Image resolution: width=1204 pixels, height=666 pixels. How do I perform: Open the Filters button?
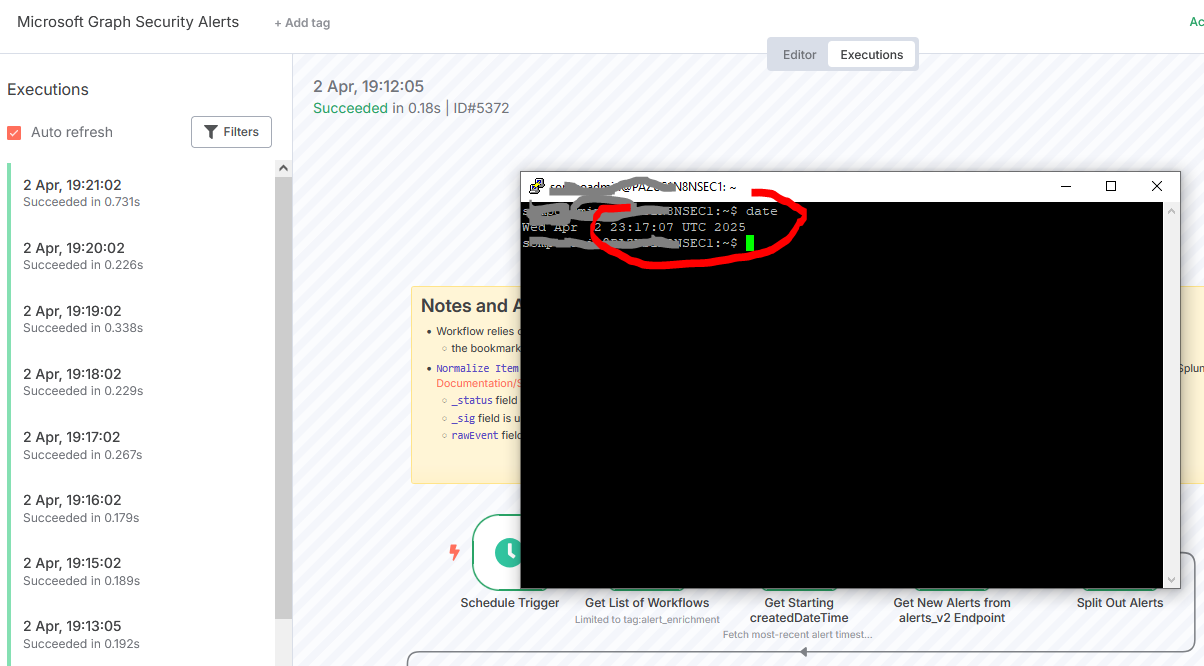click(231, 132)
